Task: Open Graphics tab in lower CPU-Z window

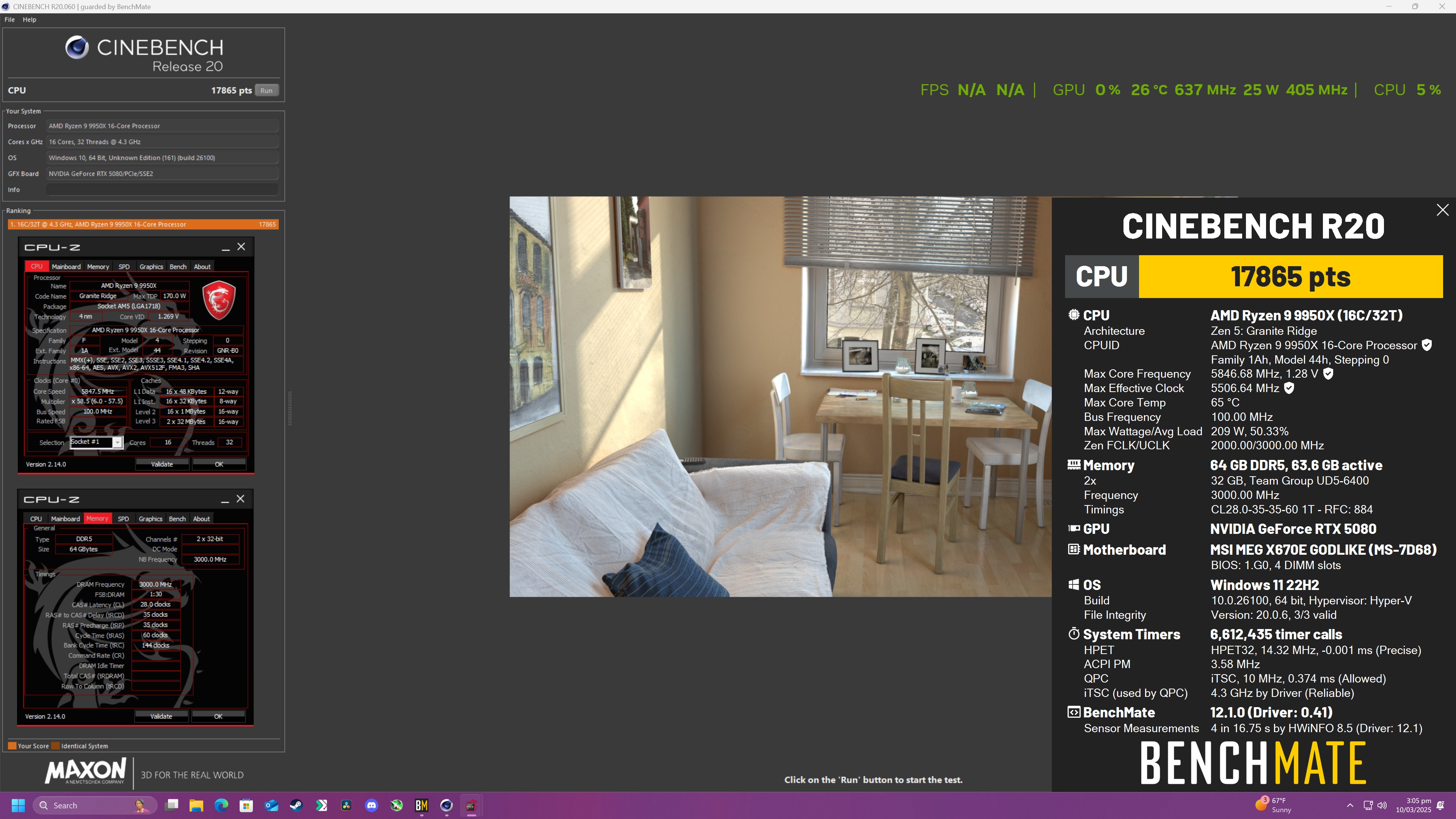Action: pyautogui.click(x=151, y=518)
